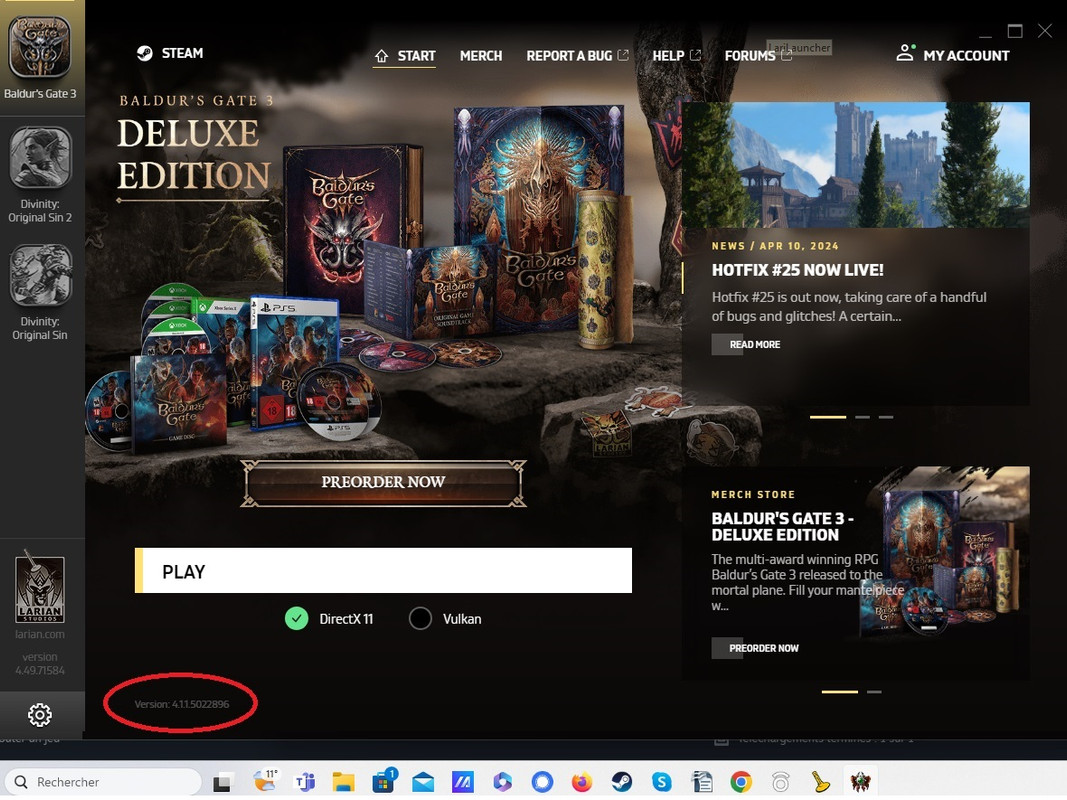Click launcher version 4.49.71584 text
This screenshot has height=800, width=1067.
click(39, 664)
